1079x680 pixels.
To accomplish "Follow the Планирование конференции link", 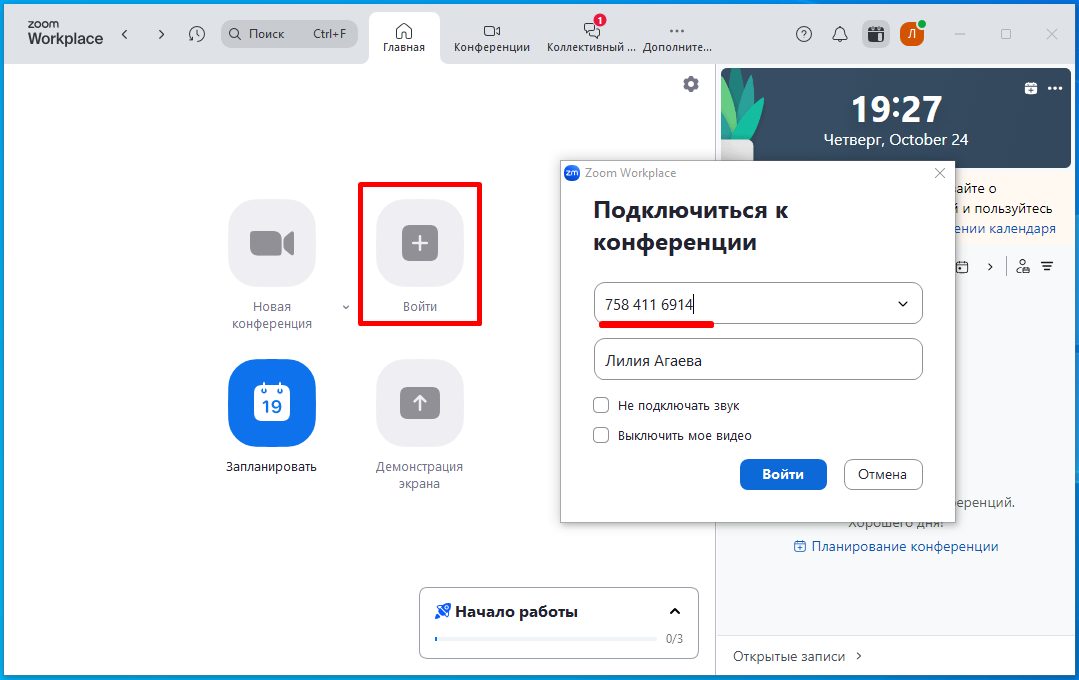I will (896, 546).
